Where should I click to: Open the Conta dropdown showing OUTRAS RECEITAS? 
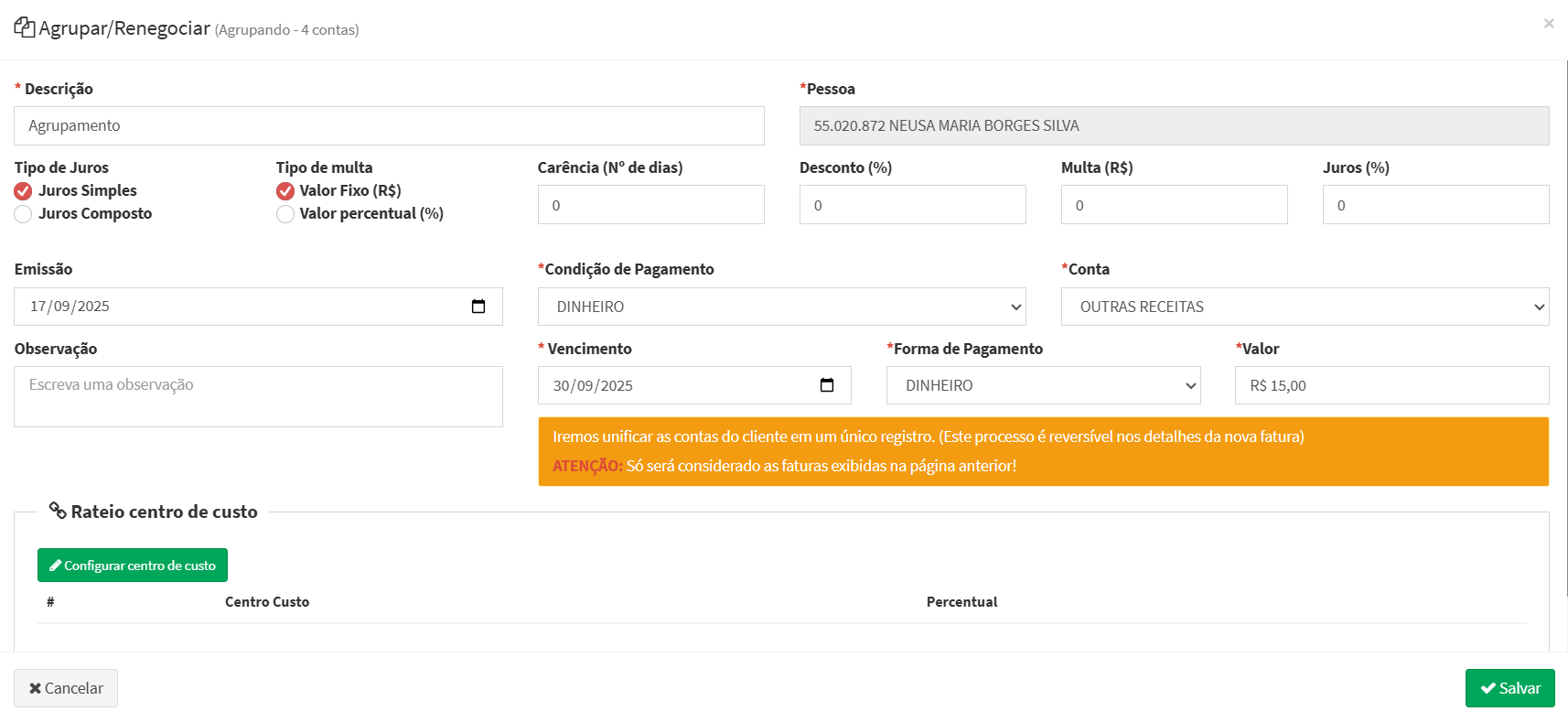tap(1305, 307)
